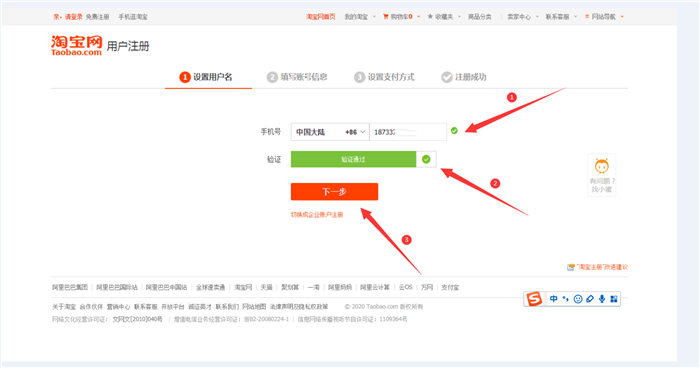Image resolution: width=700 pixels, height=368 pixels.
Task: Click the shopping cart icon in top bar
Action: (386, 17)
